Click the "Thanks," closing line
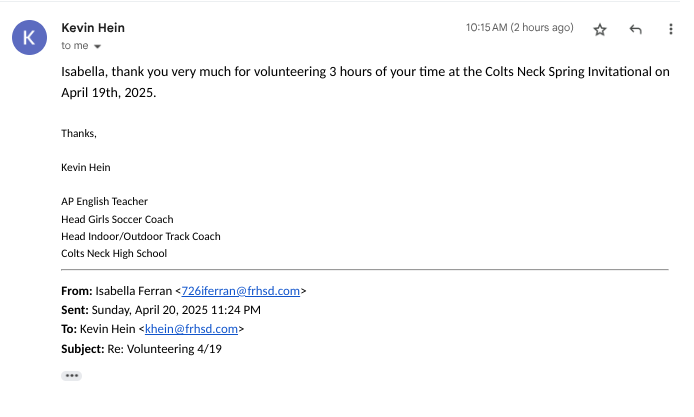This screenshot has height=417, width=694. 79,133
